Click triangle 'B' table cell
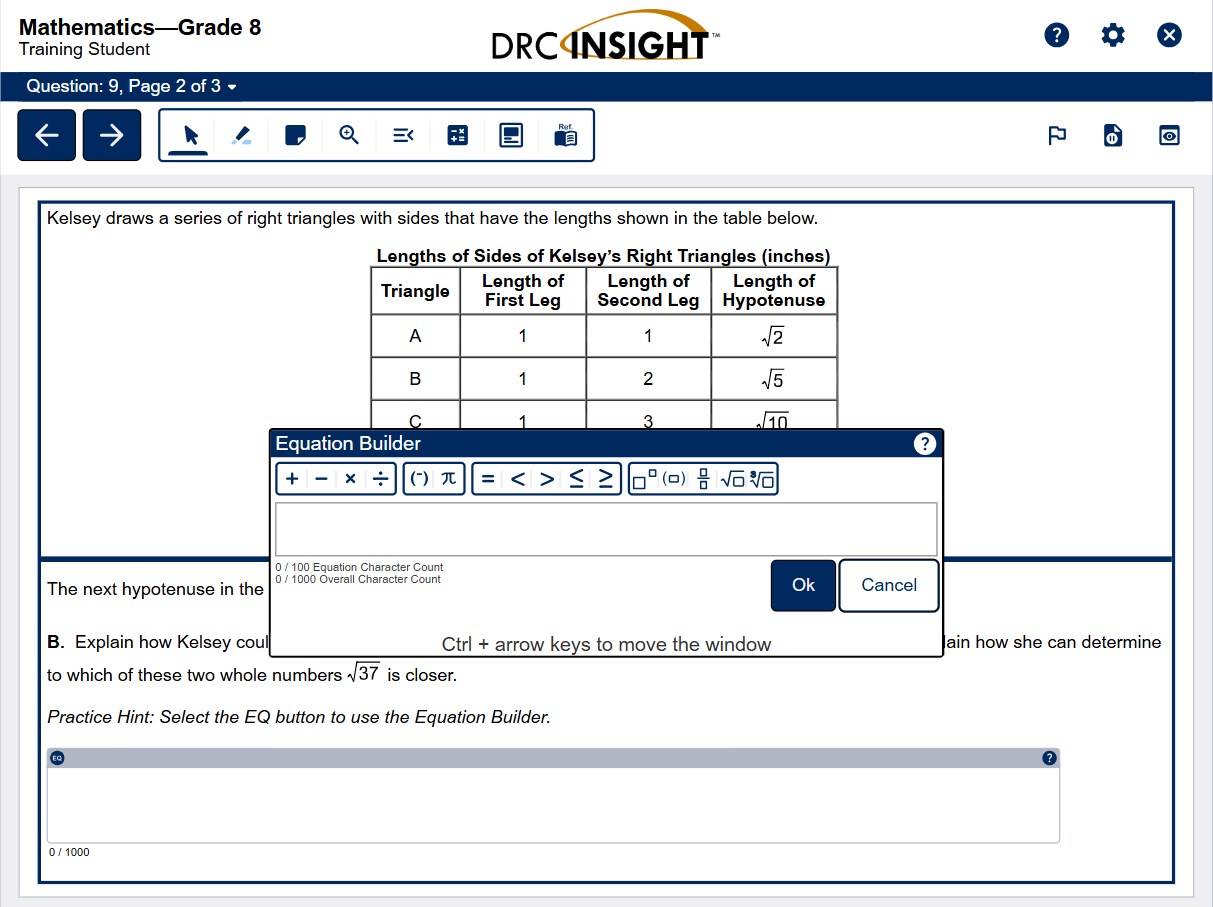 pos(415,379)
